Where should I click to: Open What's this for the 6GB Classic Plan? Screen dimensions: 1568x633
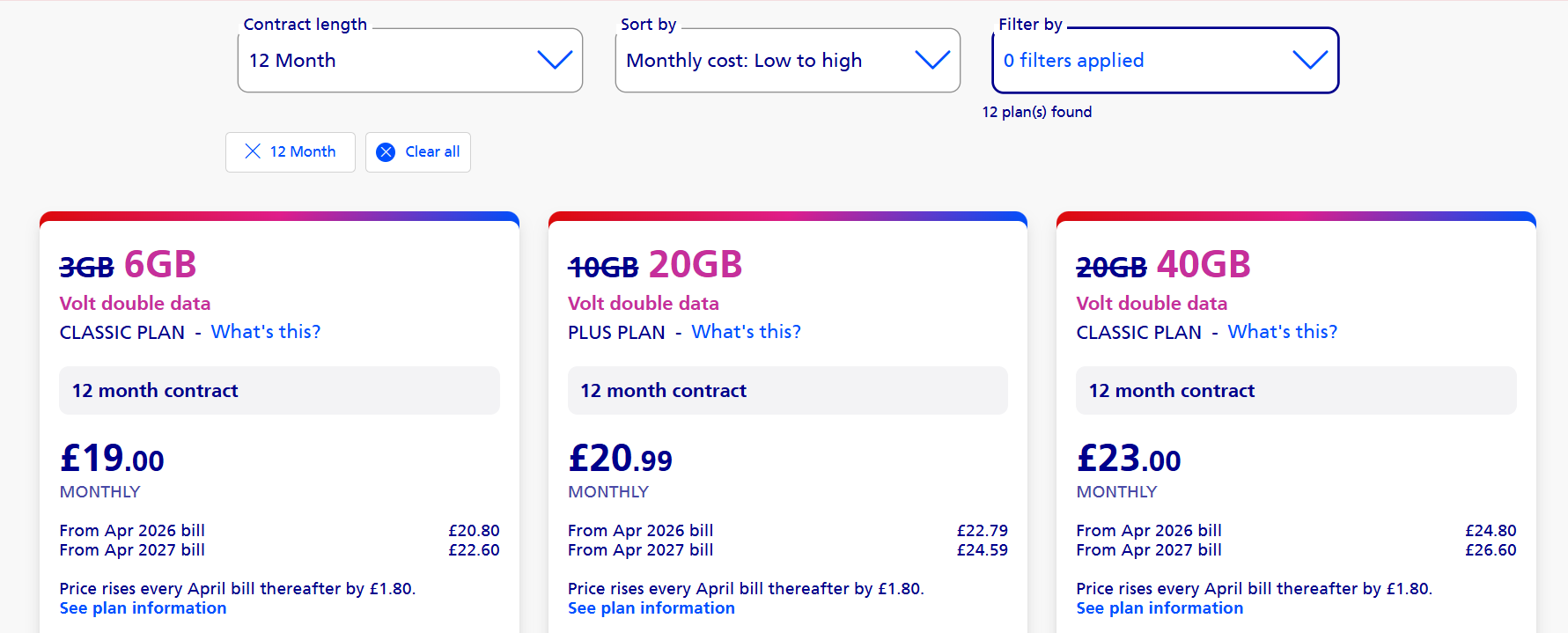click(x=265, y=331)
